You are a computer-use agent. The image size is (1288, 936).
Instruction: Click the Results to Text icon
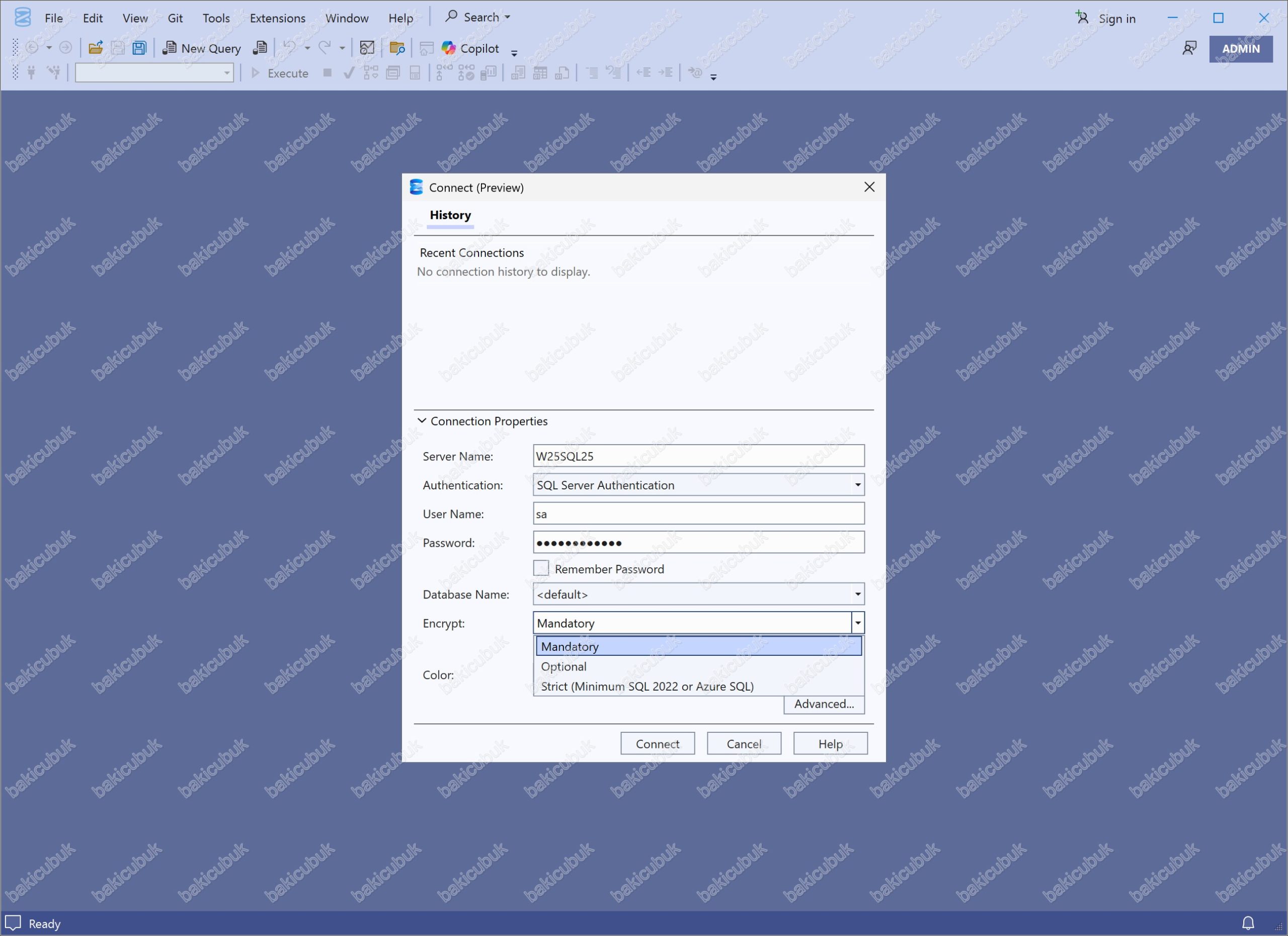(518, 72)
